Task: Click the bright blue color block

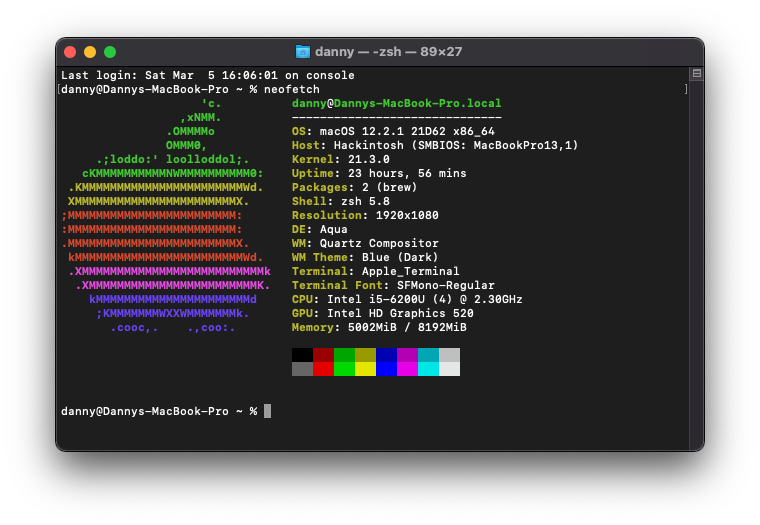Action: 386,369
